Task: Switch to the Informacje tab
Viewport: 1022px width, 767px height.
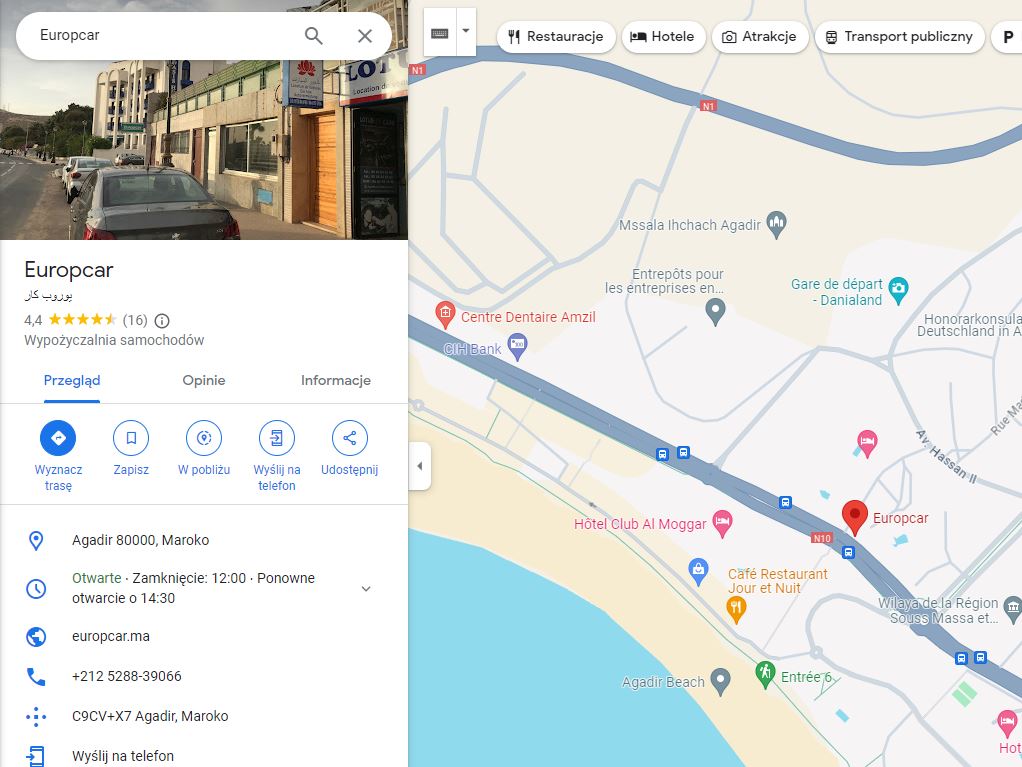Action: 336,381
